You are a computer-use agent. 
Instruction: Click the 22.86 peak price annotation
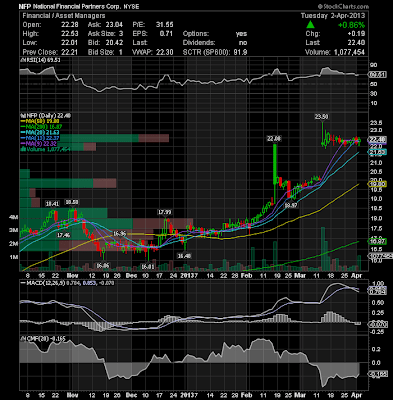[x=273, y=138]
